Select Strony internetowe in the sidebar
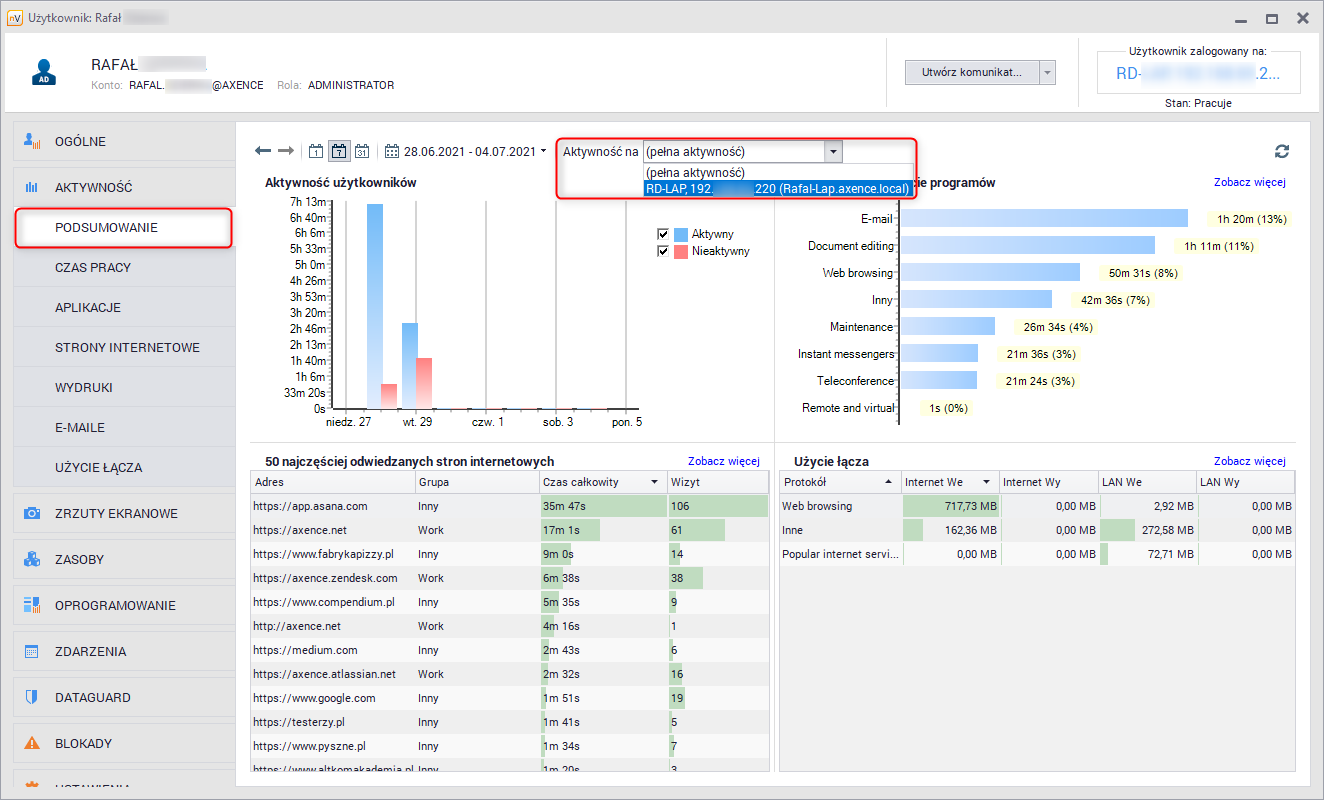 (127, 347)
